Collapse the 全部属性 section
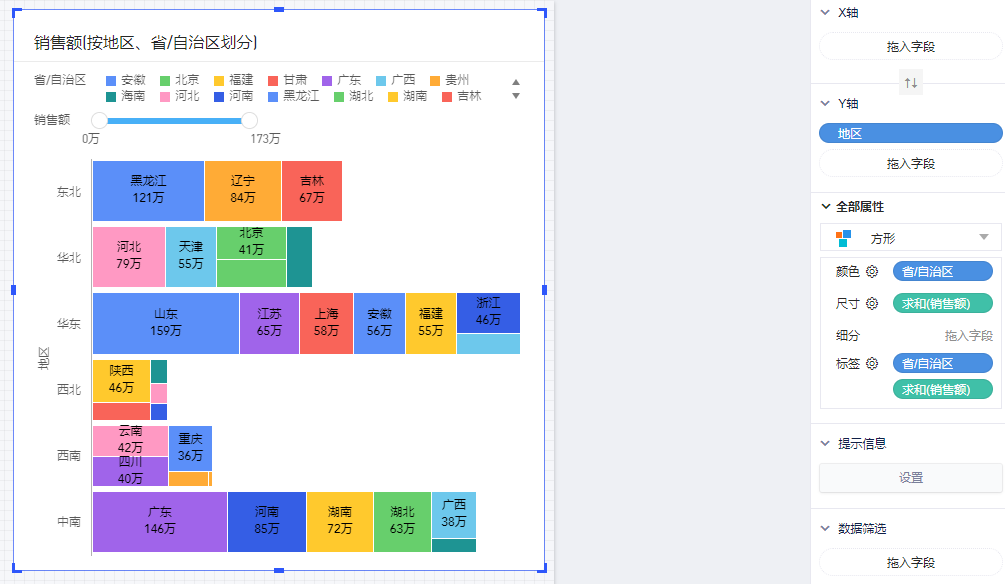Viewport: 1005px width, 584px height. 826,207
